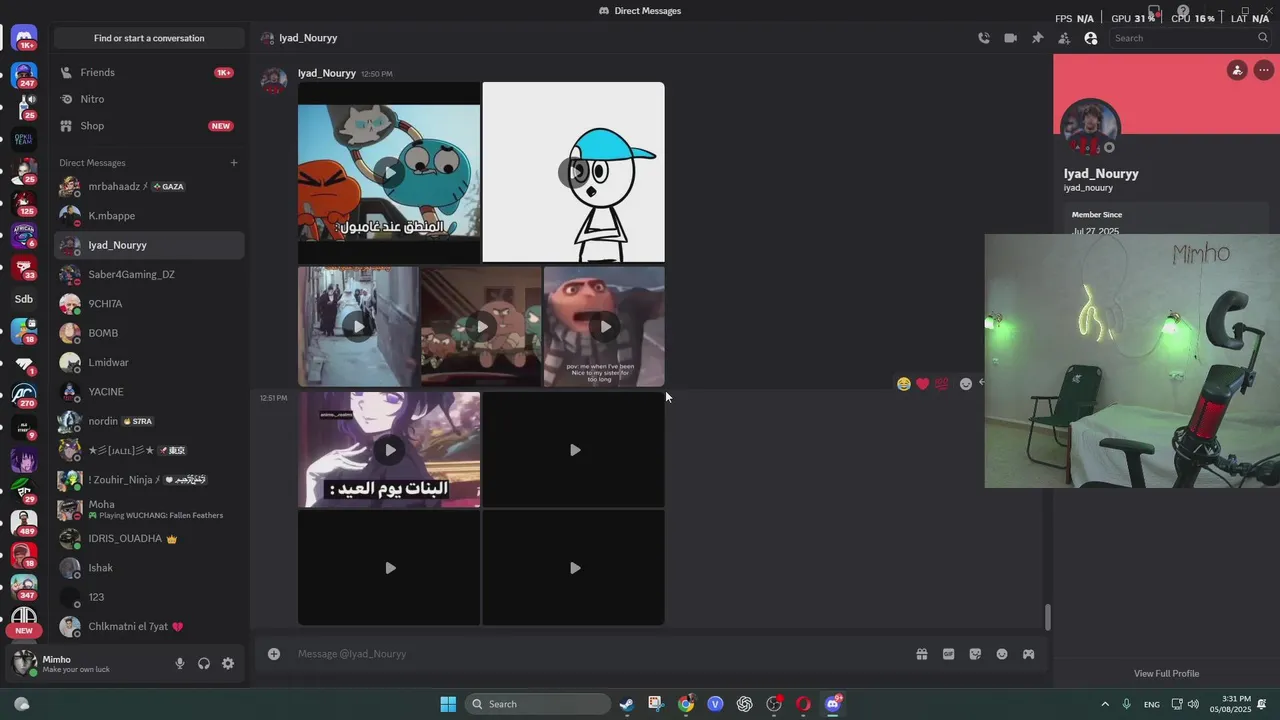1280x720 pixels.
Task: Click the Discord home icon
Action: point(25,37)
